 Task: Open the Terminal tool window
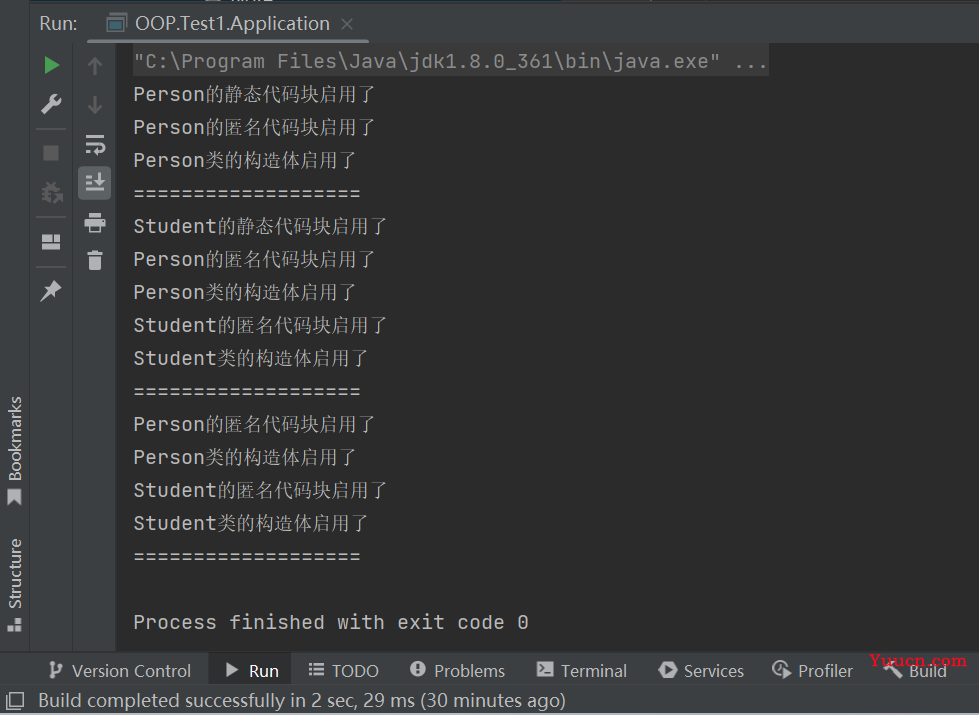(581, 671)
